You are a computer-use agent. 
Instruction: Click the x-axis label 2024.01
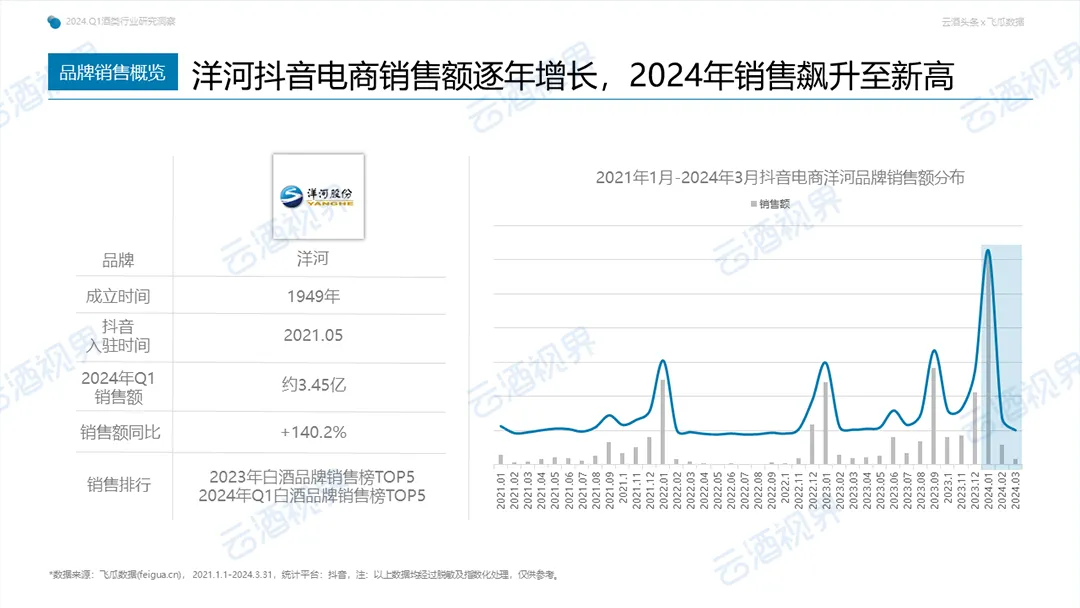(x=988, y=490)
